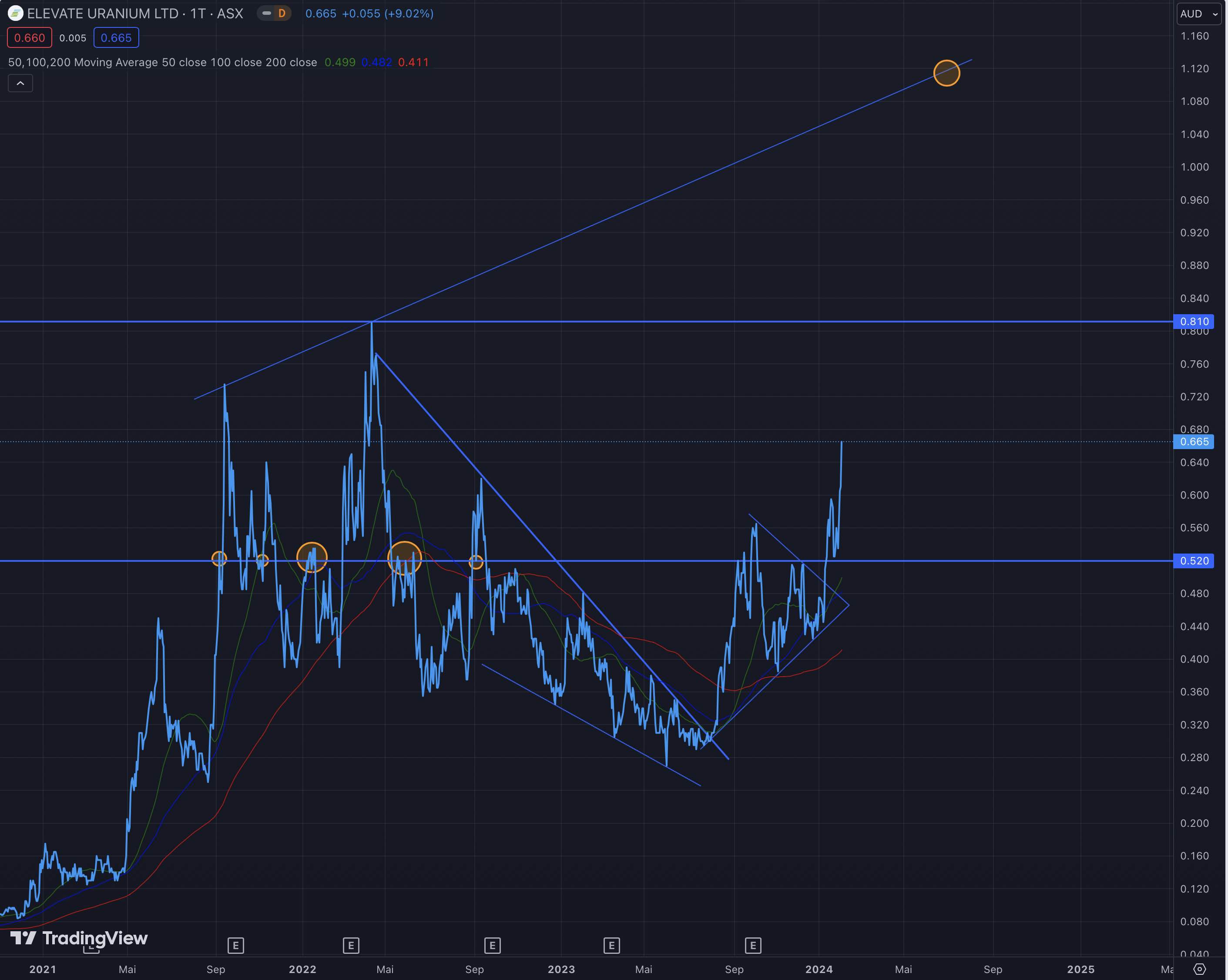Collapse the indicator legend with chevron button
This screenshot has height=980, width=1228.
[20, 84]
